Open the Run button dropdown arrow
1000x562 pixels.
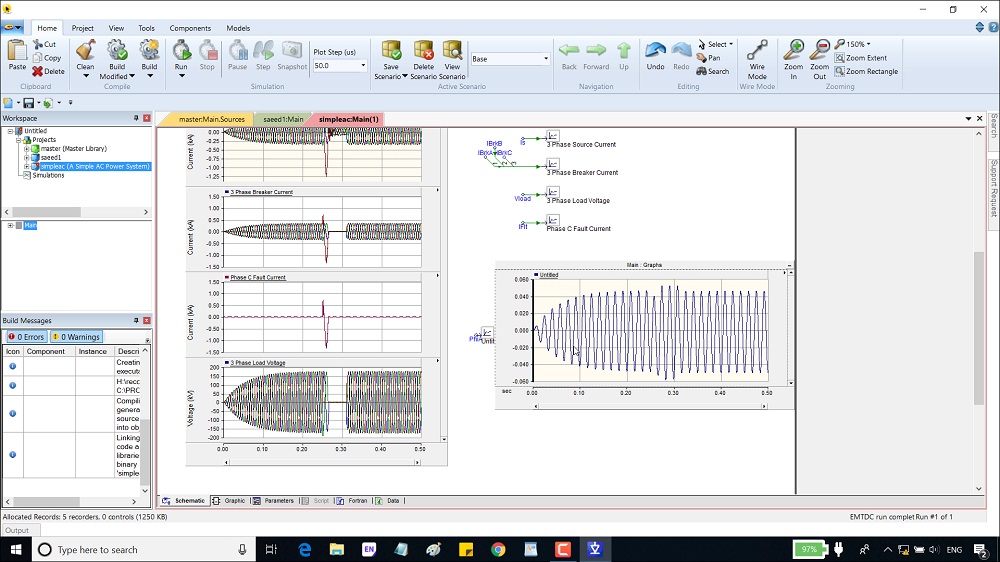(181, 76)
